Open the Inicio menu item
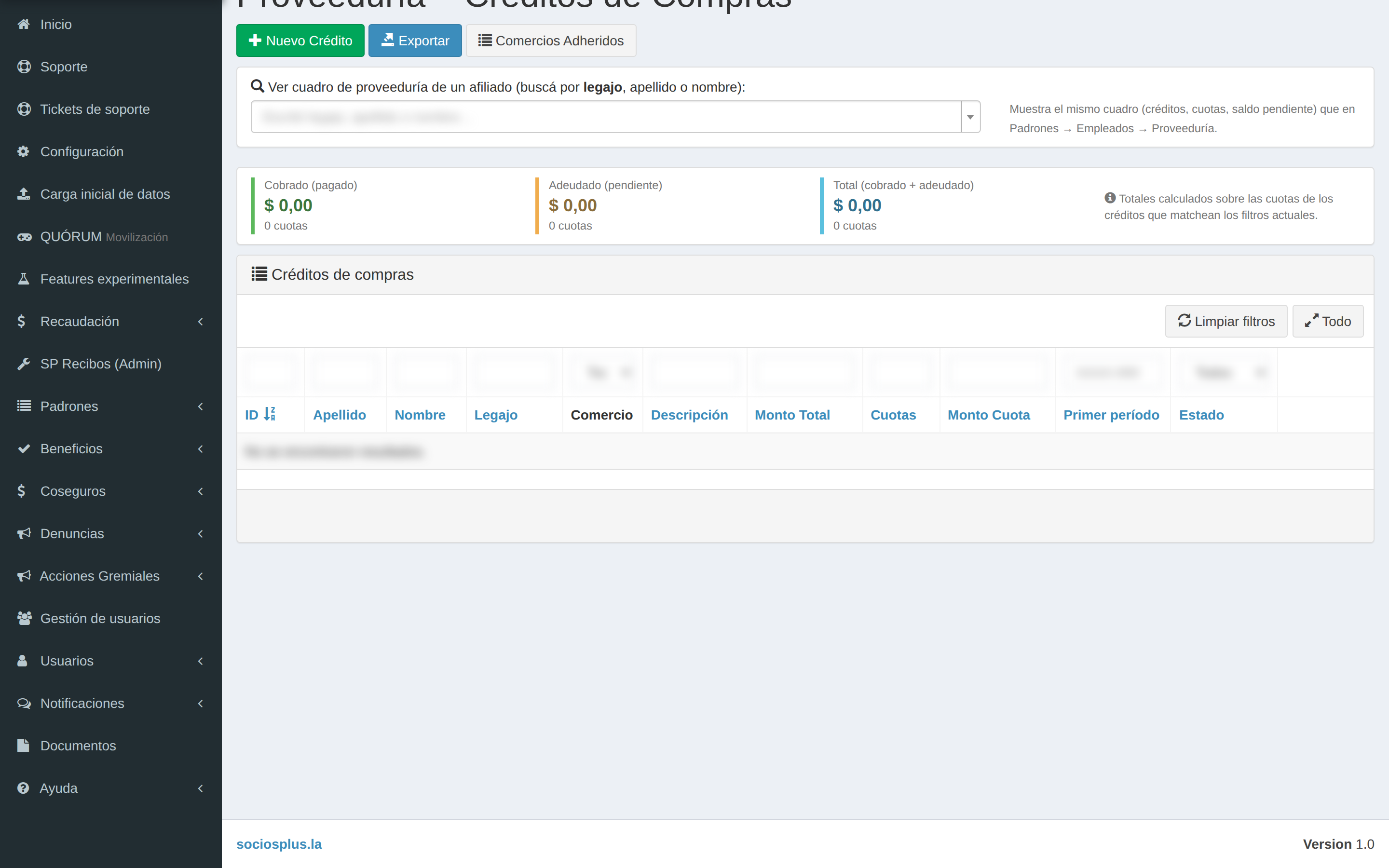The image size is (1389, 868). [111, 24]
